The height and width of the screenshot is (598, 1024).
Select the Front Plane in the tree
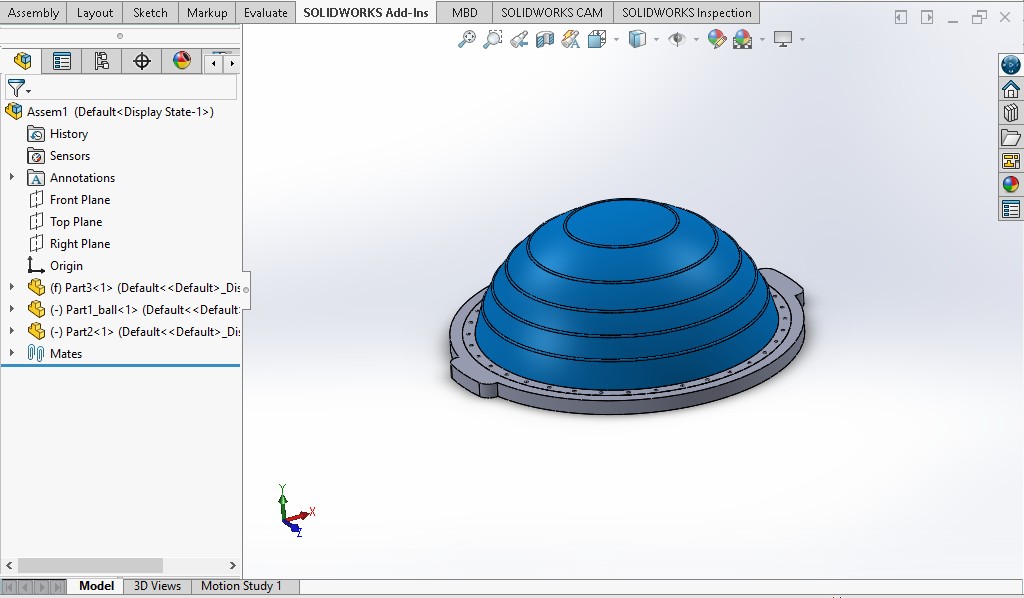(x=80, y=199)
